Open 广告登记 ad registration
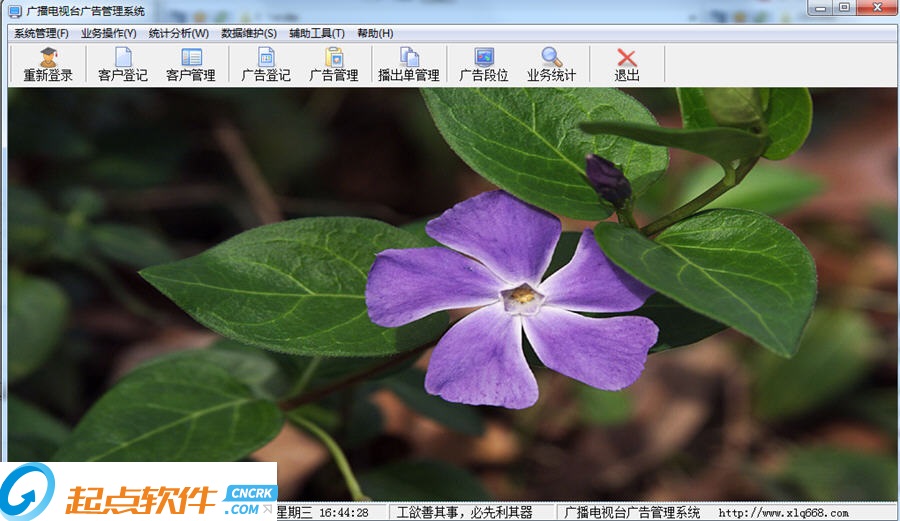 pos(266,65)
